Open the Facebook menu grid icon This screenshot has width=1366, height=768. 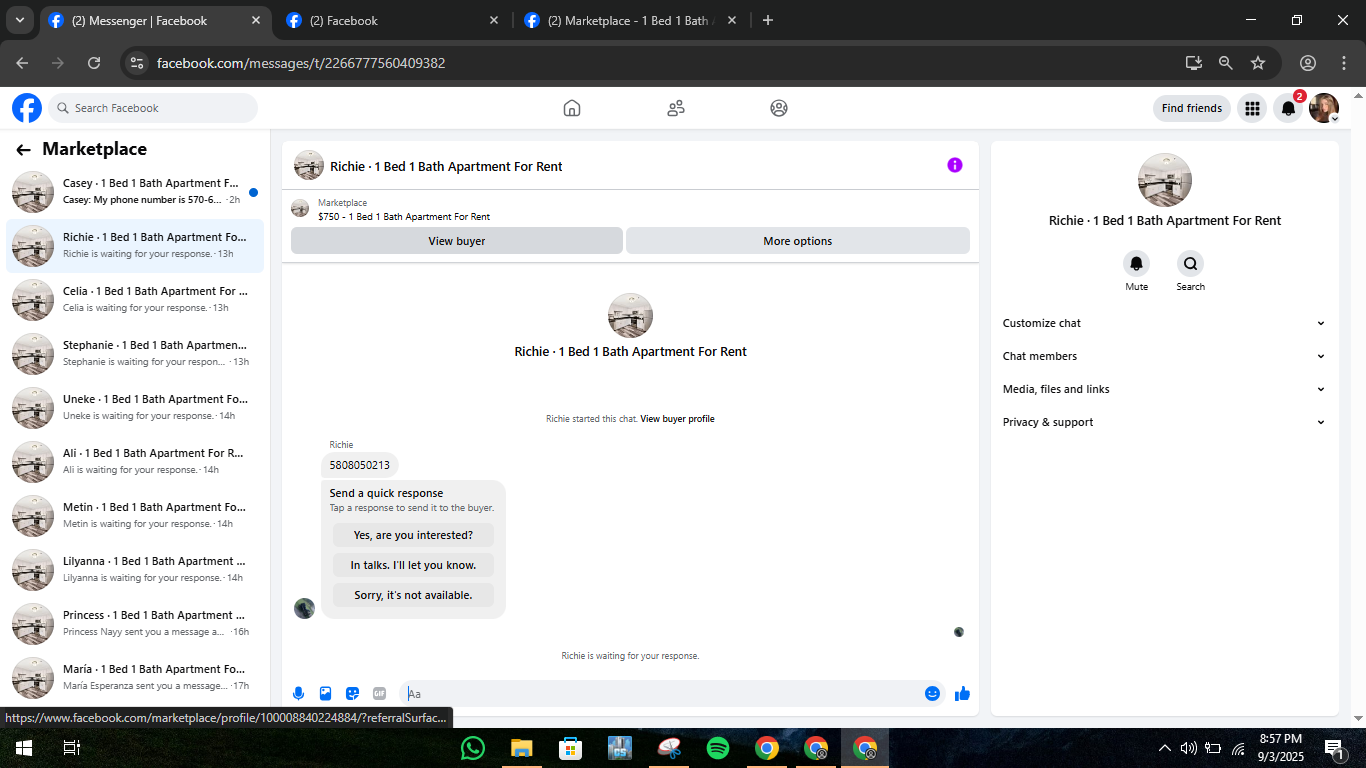[1252, 108]
